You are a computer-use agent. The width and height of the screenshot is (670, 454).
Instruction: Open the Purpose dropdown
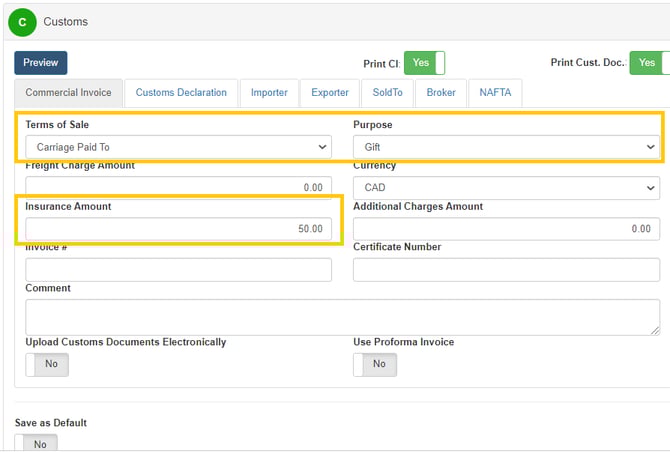505,147
